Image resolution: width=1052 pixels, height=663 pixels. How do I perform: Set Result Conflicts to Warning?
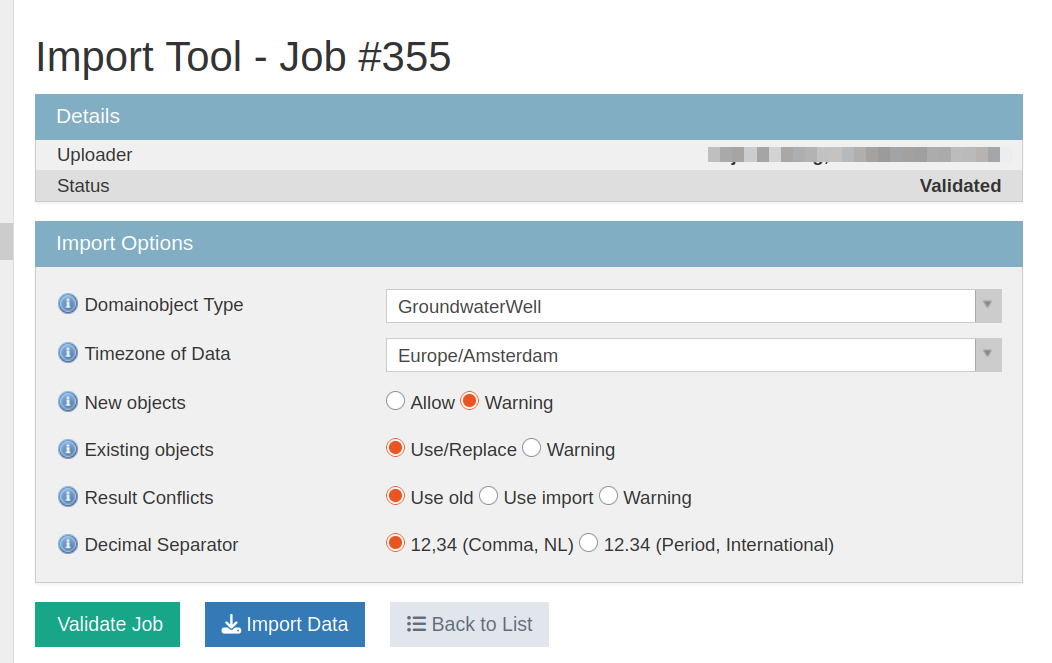[x=608, y=496]
